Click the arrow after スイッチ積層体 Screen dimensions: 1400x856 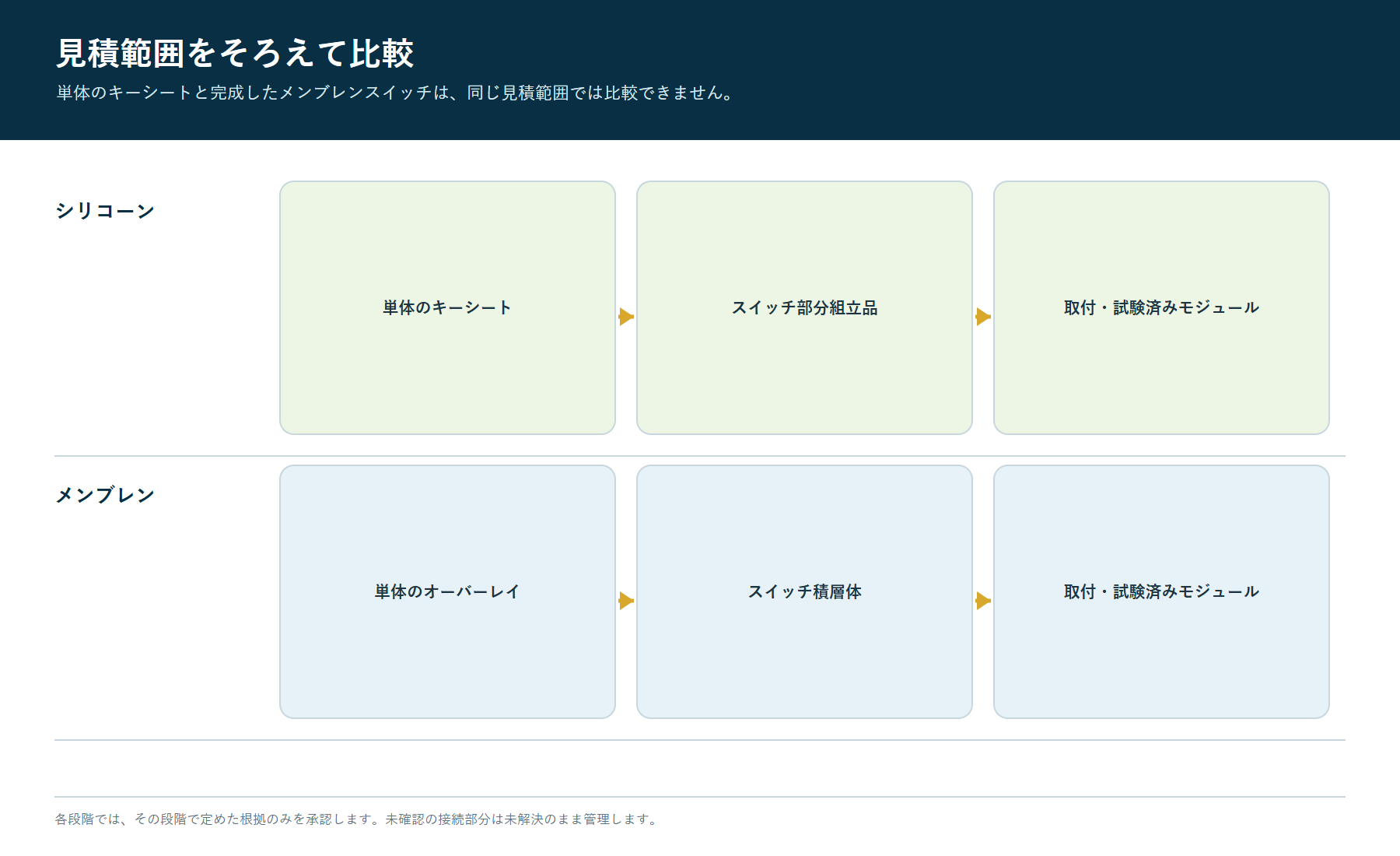[983, 601]
